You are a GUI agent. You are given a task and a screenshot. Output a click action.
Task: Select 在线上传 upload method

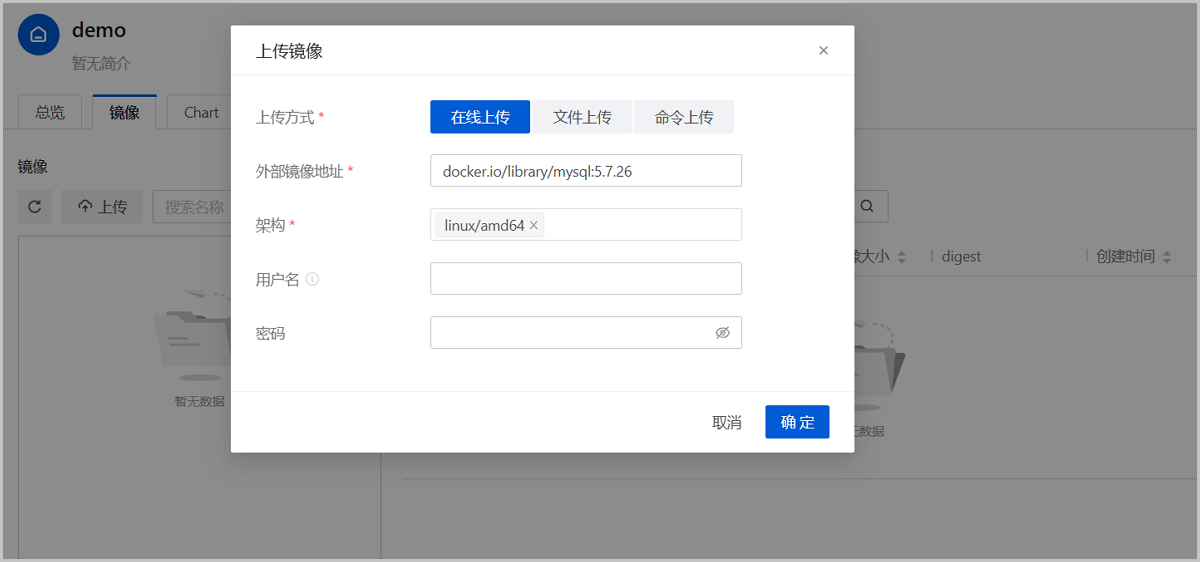(x=480, y=117)
